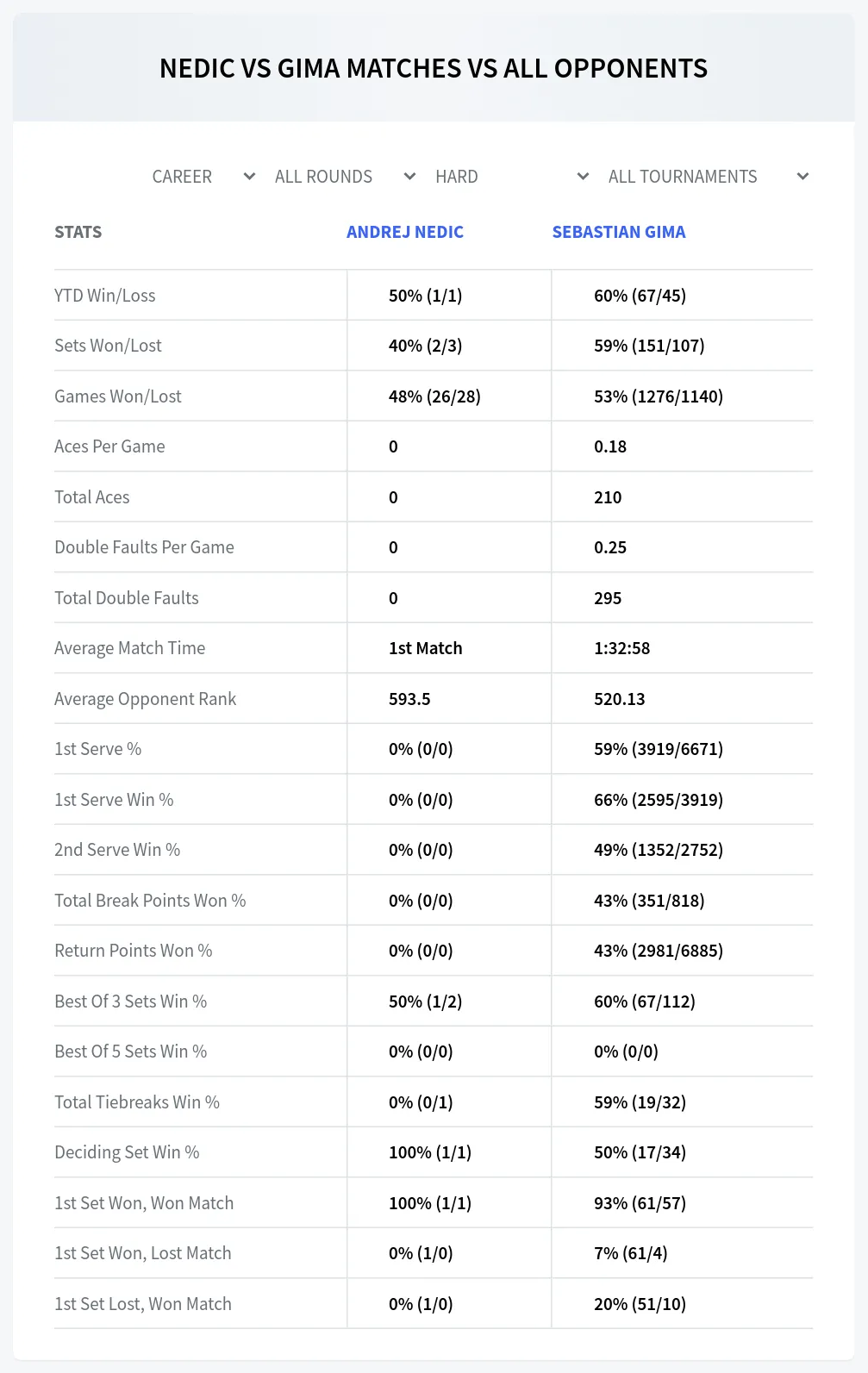Click the chevron next to CAREER
The height and width of the screenshot is (1373, 868).
coord(249,177)
